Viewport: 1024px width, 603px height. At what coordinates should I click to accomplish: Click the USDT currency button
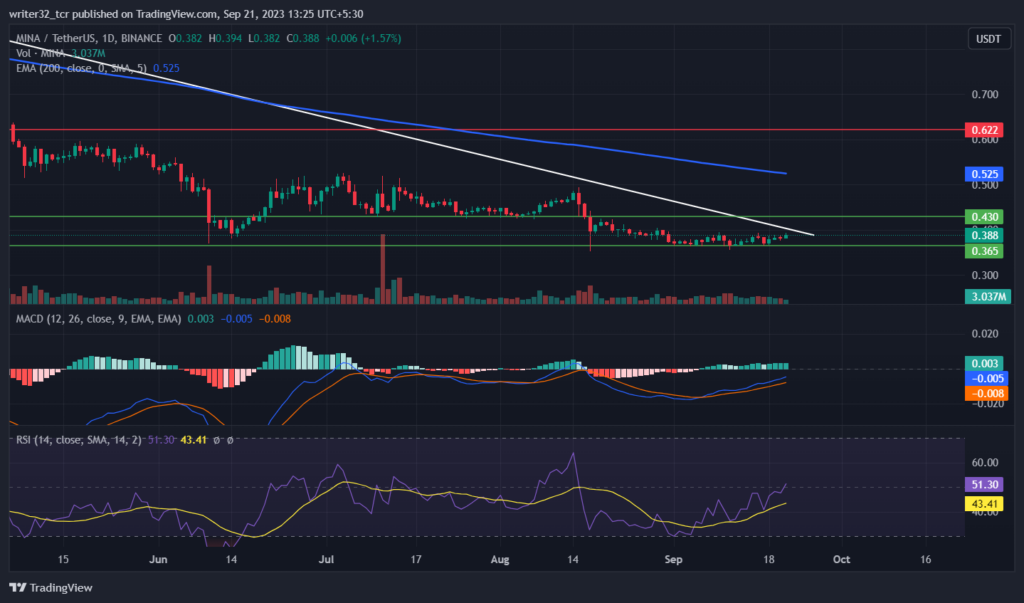[988, 39]
